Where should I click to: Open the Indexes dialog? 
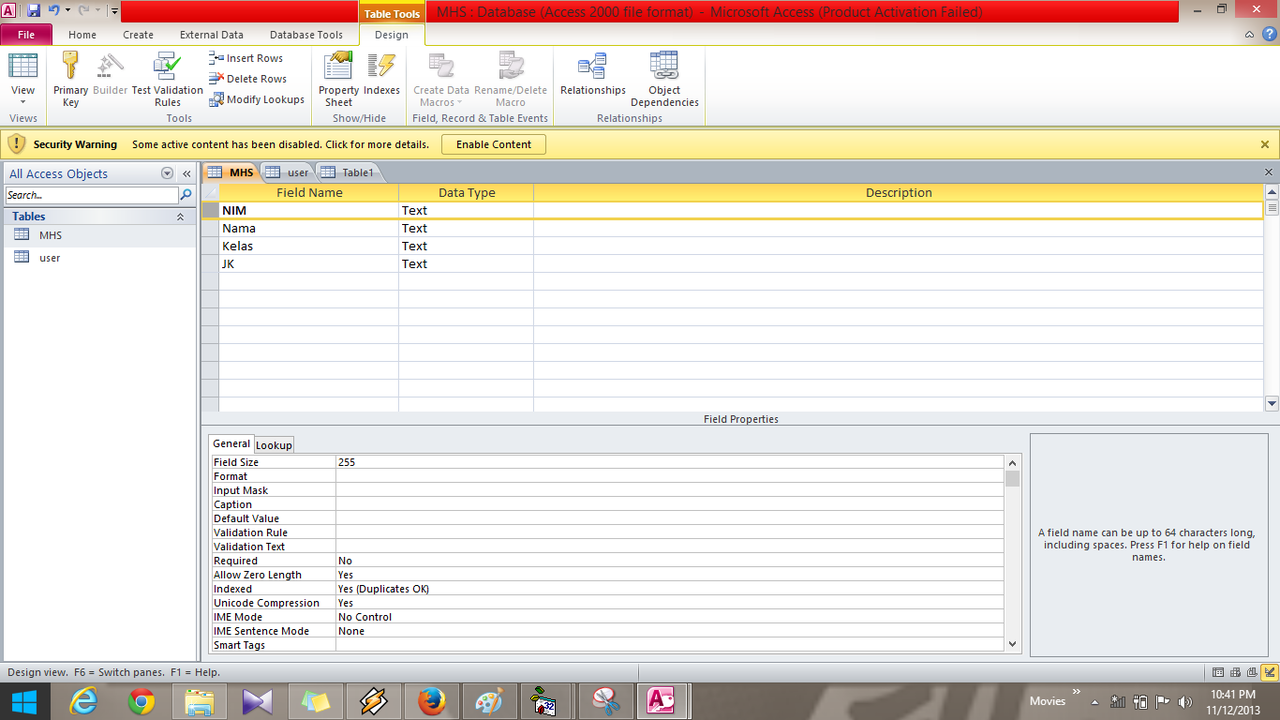click(381, 78)
